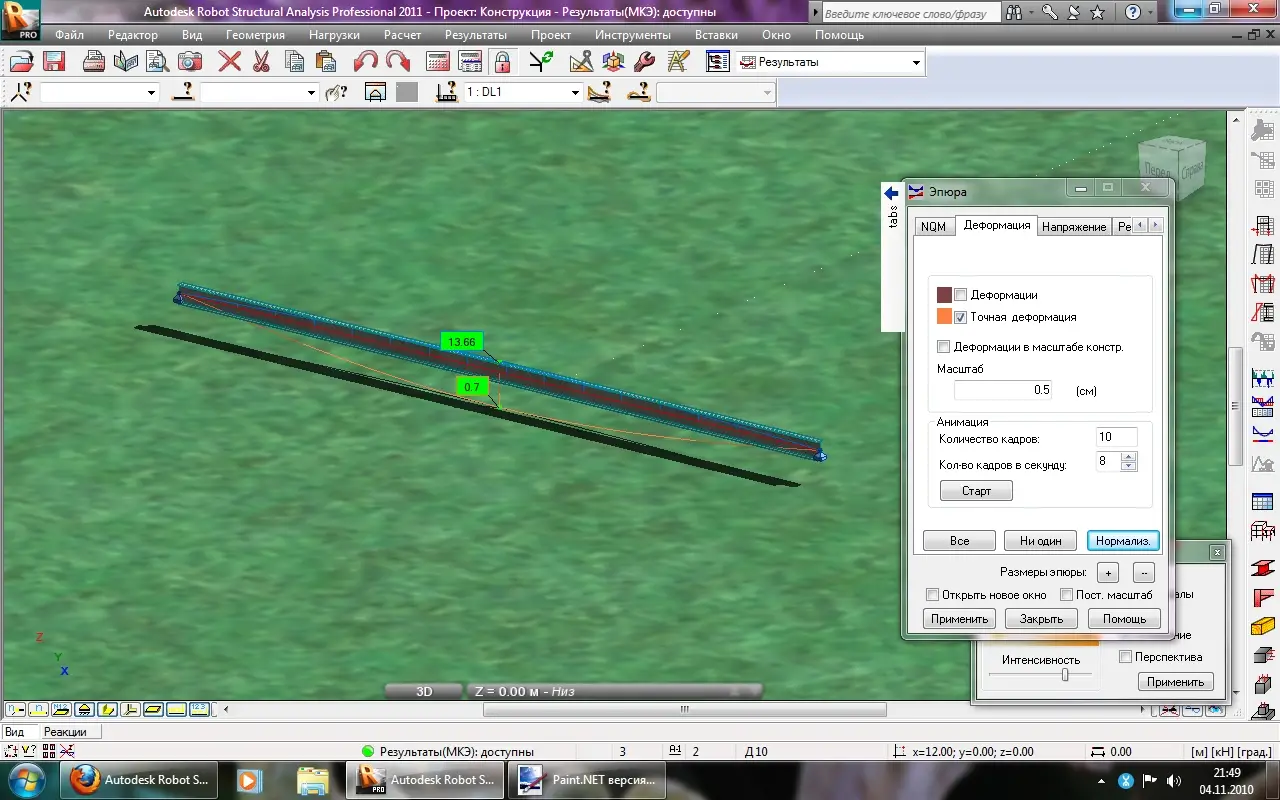
Task: Click the redo arrow icon
Action: coord(398,62)
